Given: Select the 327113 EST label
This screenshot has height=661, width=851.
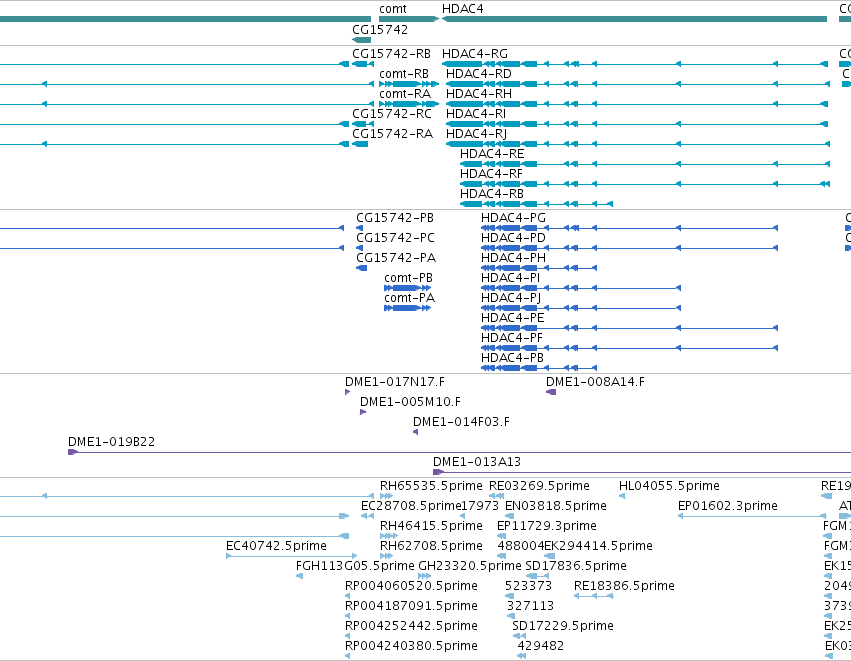Looking at the screenshot, I should [x=530, y=607].
